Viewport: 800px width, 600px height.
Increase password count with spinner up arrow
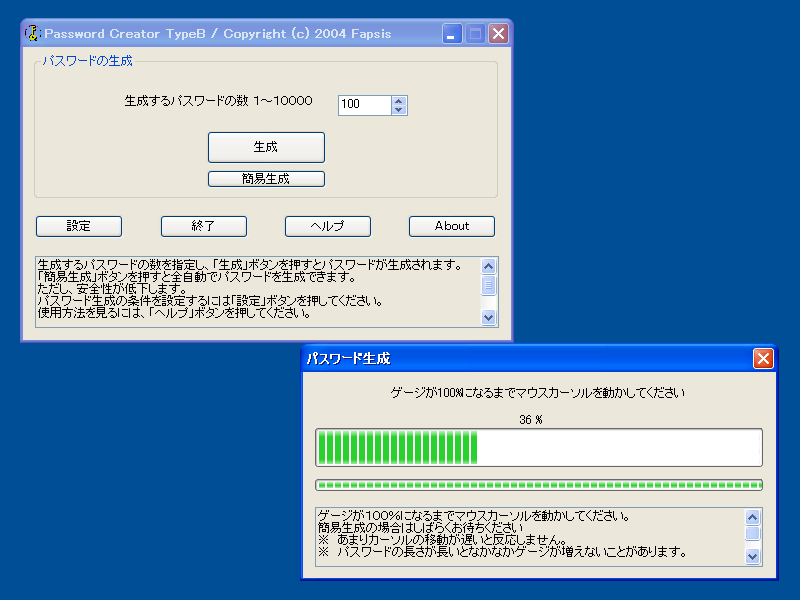[x=399, y=100]
